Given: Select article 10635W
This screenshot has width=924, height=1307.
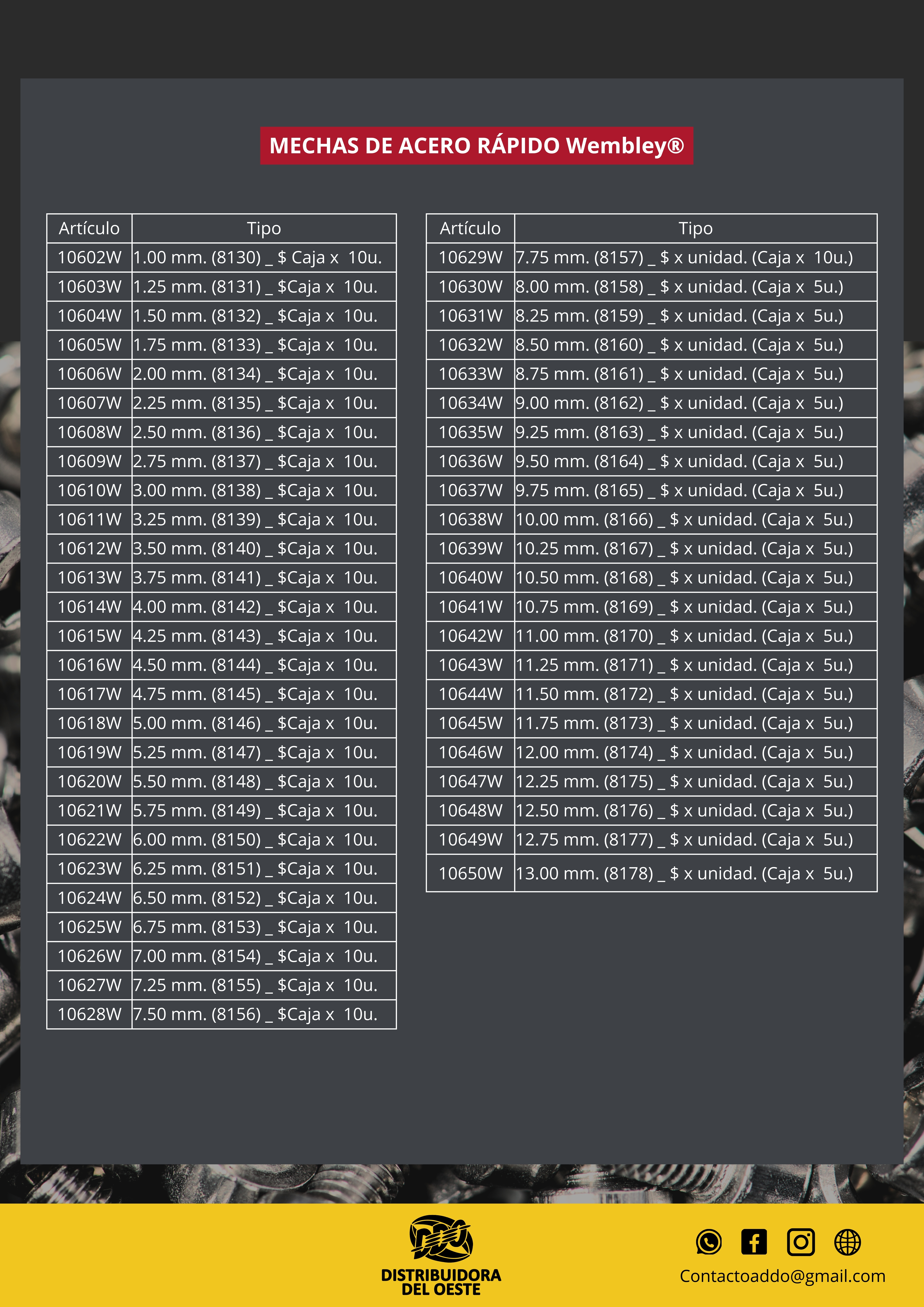Looking at the screenshot, I should 470,432.
